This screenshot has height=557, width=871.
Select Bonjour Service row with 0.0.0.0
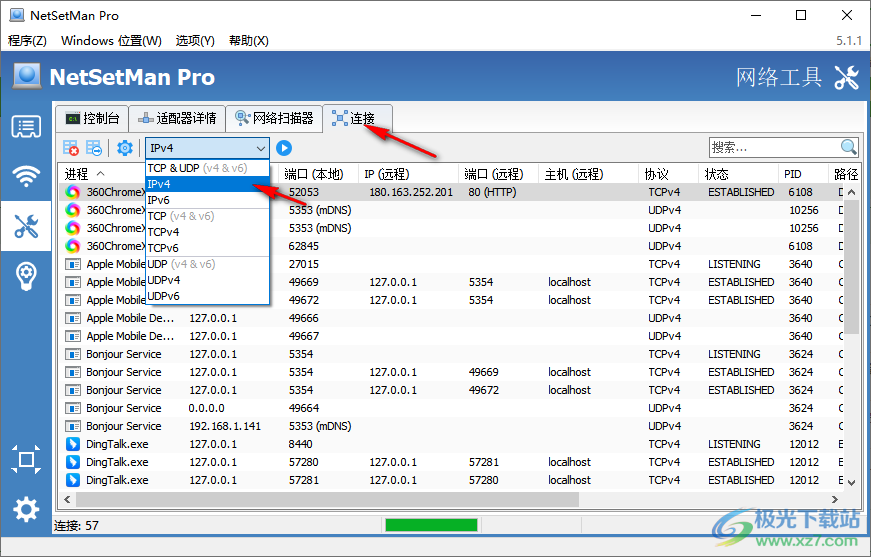452,408
